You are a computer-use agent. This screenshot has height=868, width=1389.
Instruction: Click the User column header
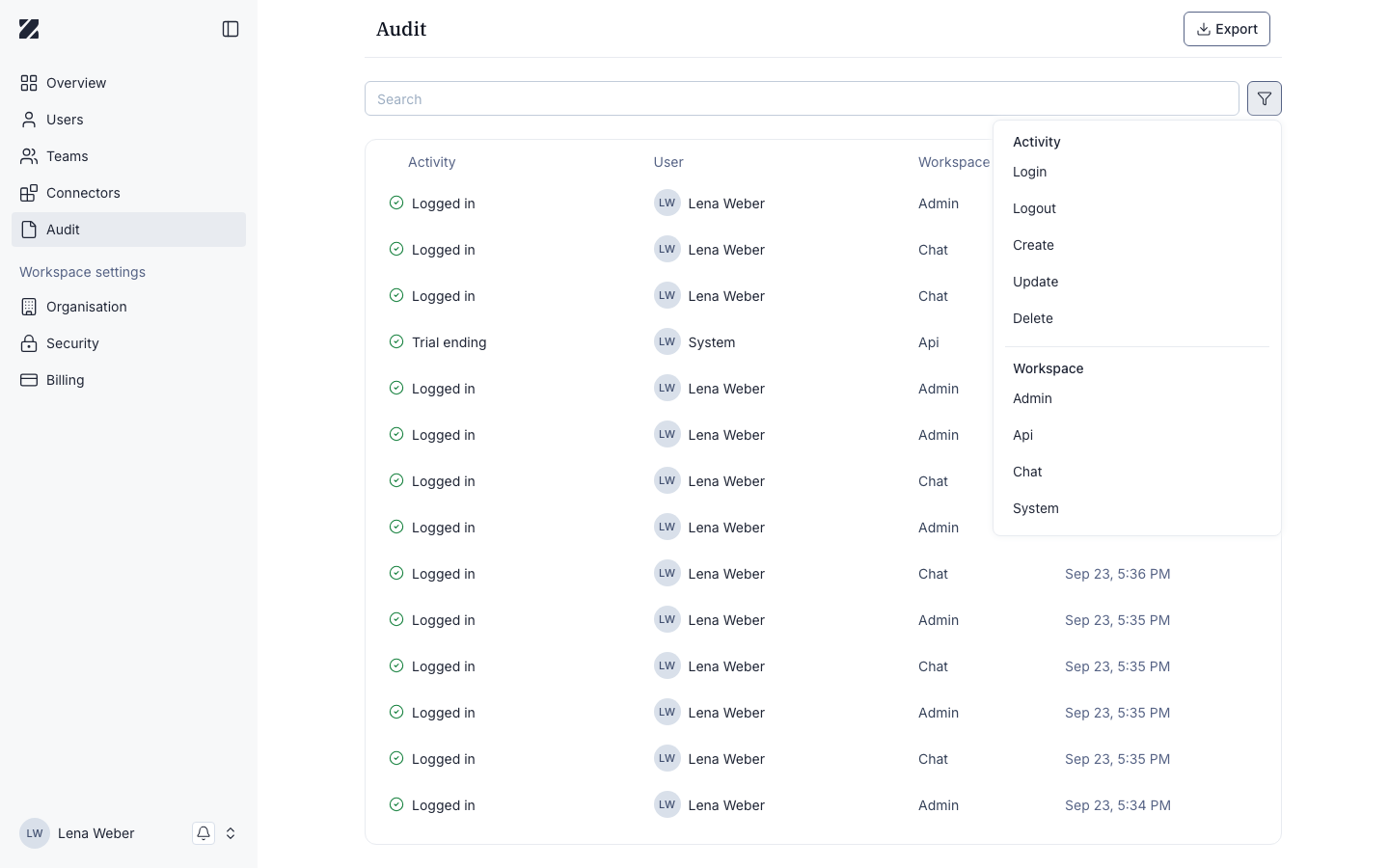(668, 162)
